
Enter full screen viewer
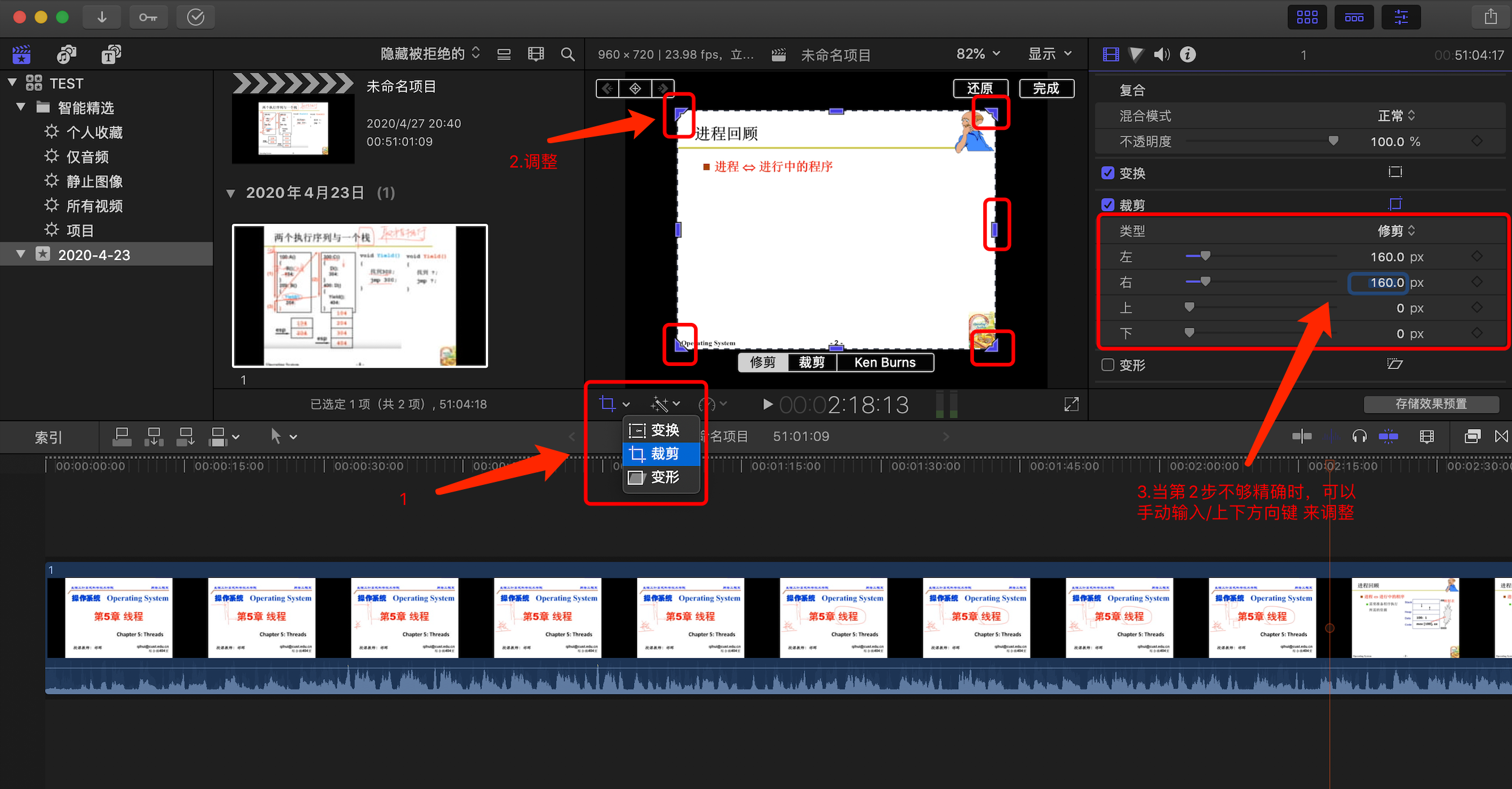coord(1072,404)
